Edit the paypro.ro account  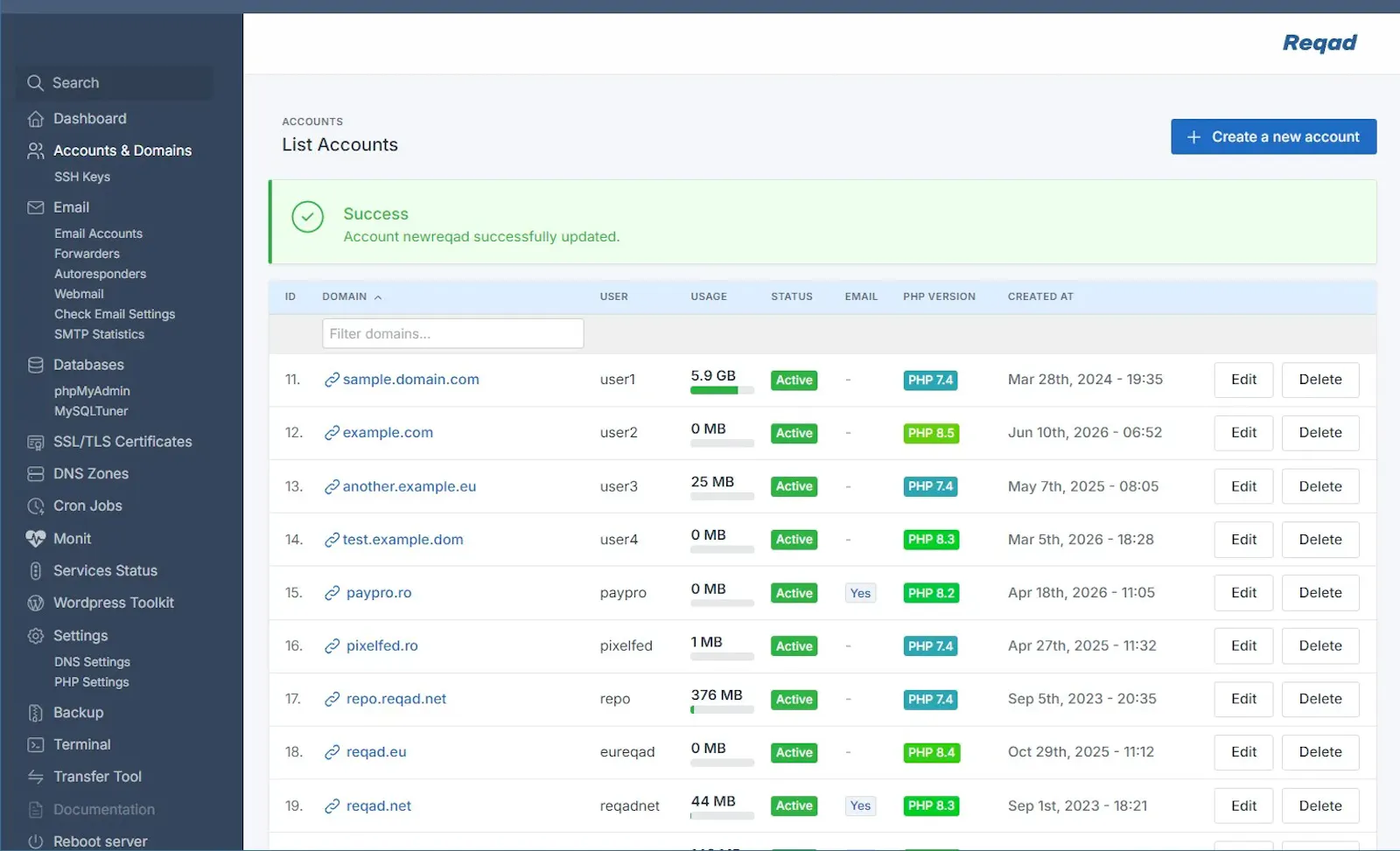click(x=1243, y=593)
